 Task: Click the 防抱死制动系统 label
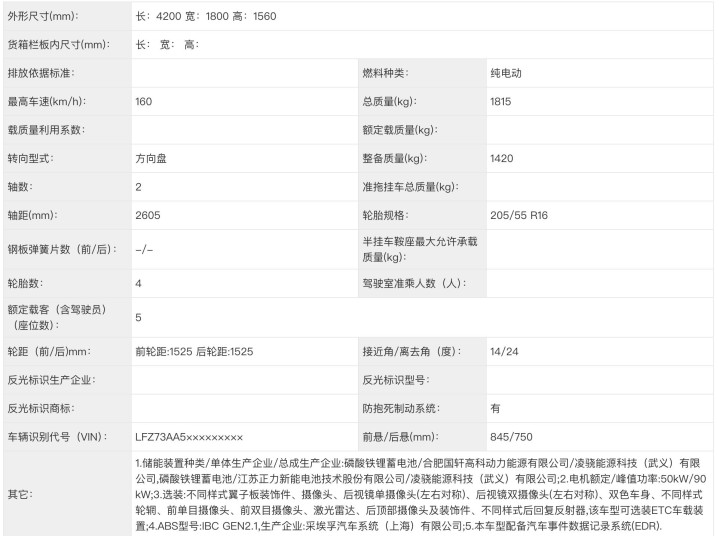401,409
